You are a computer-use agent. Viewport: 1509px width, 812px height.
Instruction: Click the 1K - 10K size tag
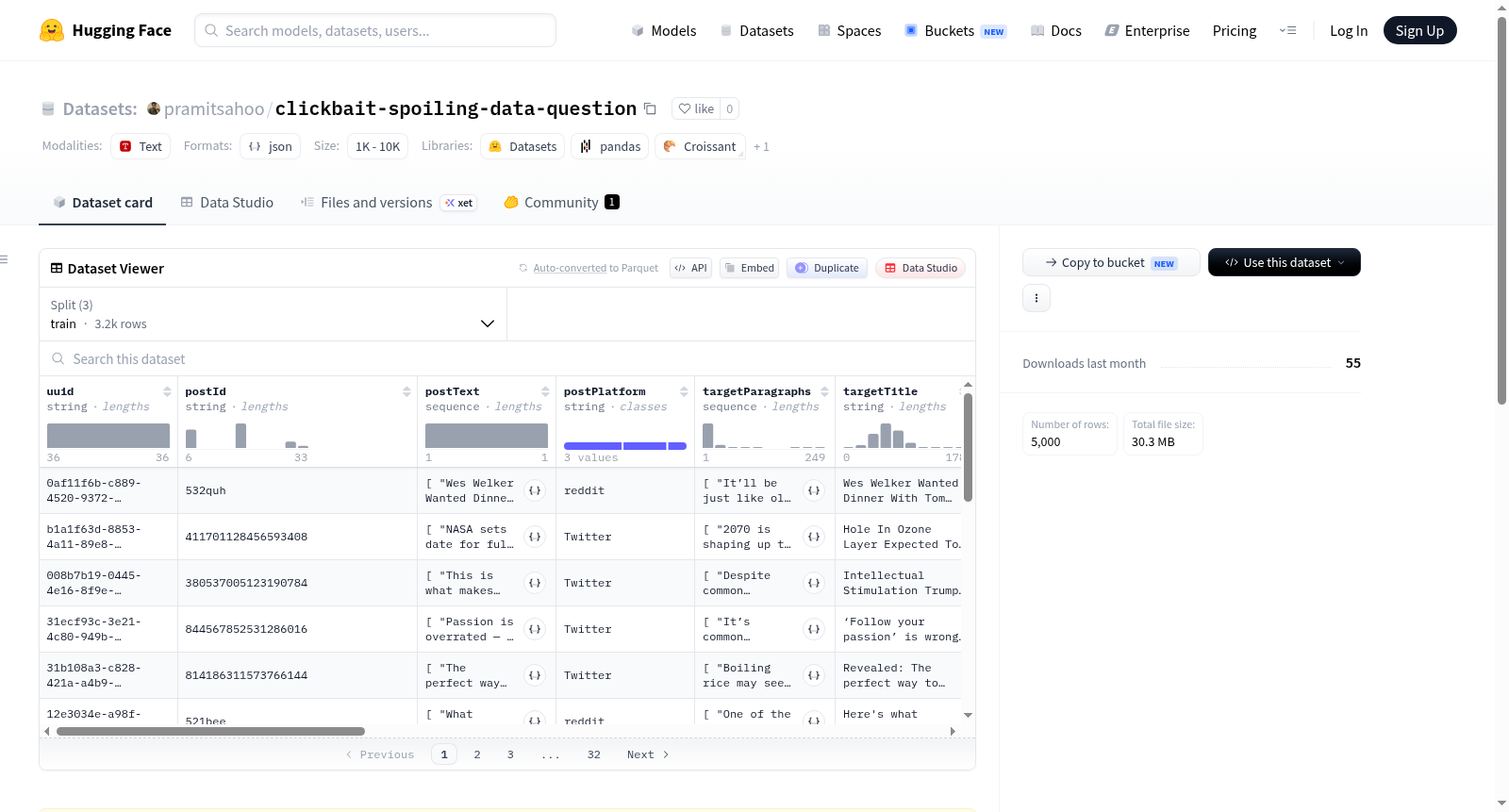pos(377,146)
